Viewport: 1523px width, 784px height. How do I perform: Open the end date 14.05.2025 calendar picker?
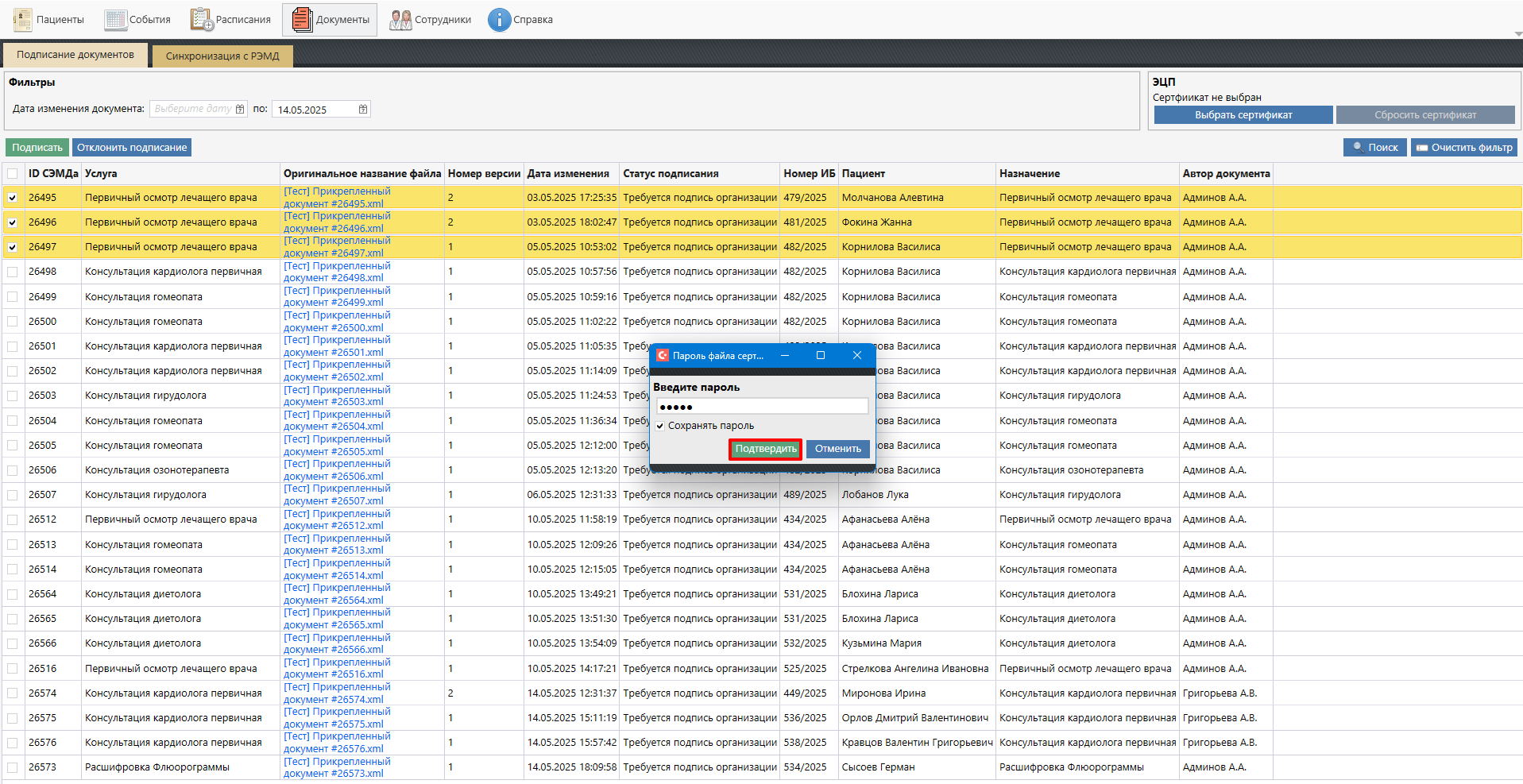click(363, 109)
